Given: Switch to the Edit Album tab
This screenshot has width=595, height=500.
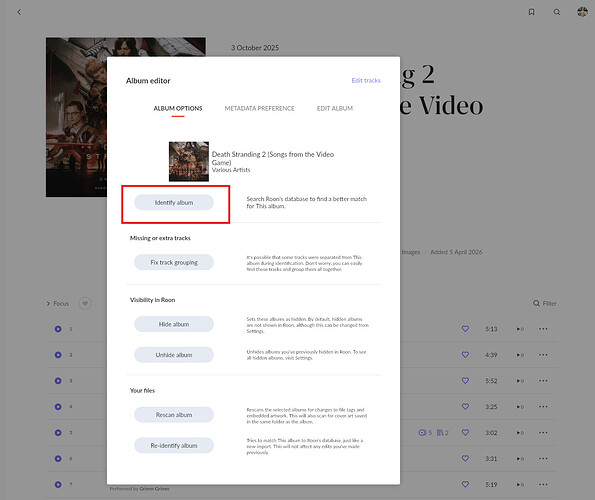Looking at the screenshot, I should point(335,108).
